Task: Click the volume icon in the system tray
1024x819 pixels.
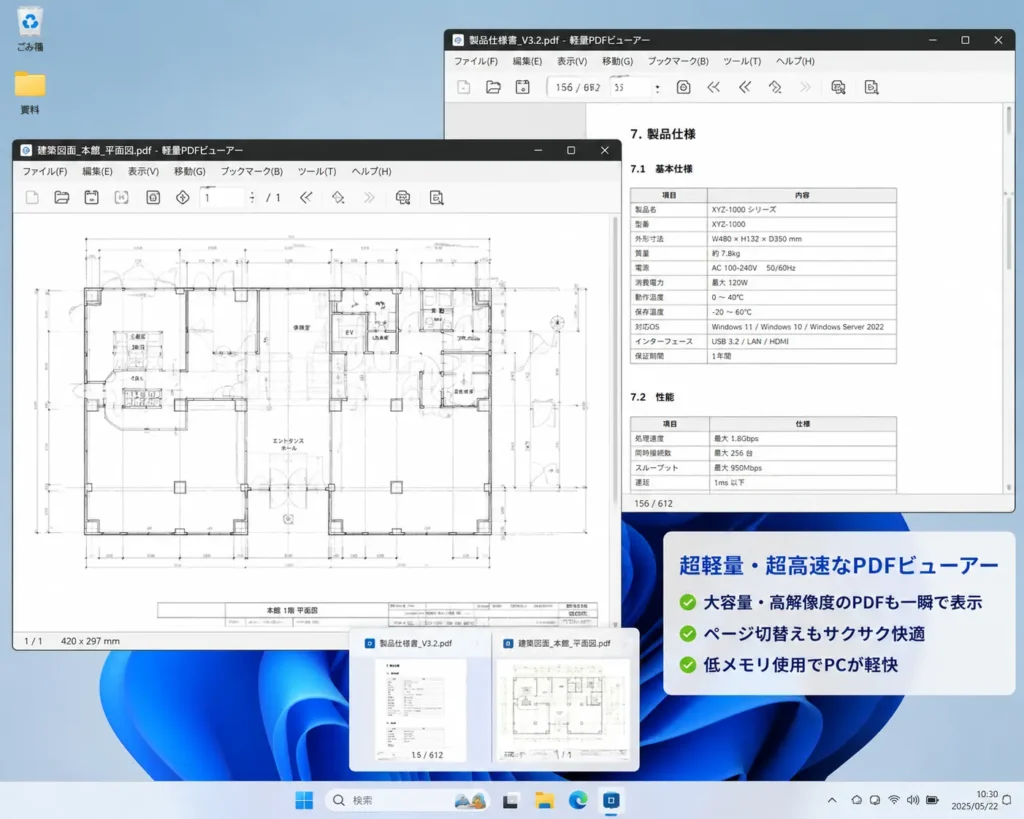Action: coord(913,800)
